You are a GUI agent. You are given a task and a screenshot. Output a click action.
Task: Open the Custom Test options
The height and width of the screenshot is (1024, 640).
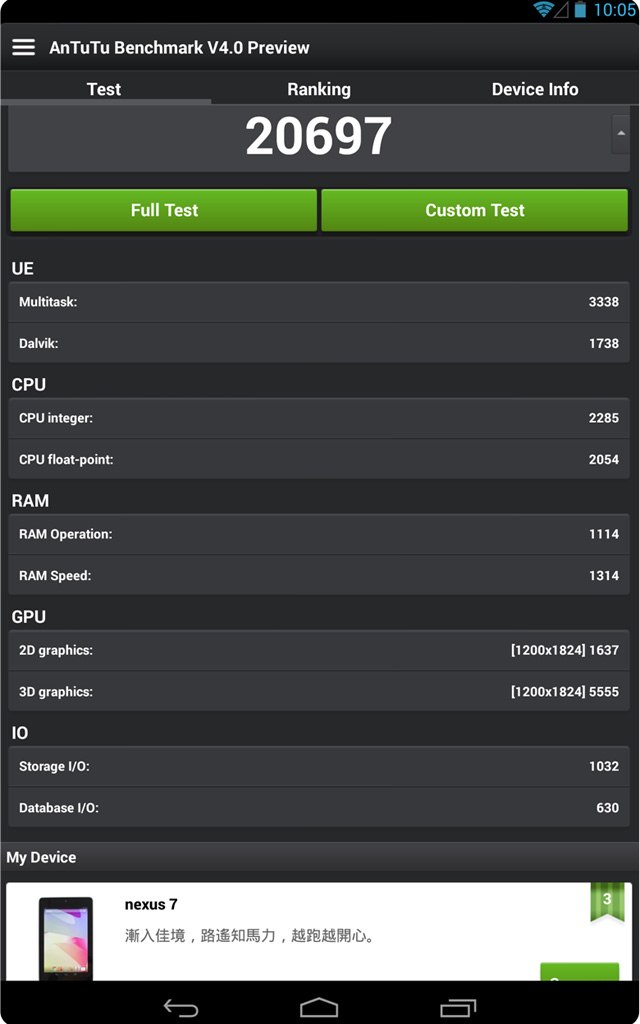(475, 210)
